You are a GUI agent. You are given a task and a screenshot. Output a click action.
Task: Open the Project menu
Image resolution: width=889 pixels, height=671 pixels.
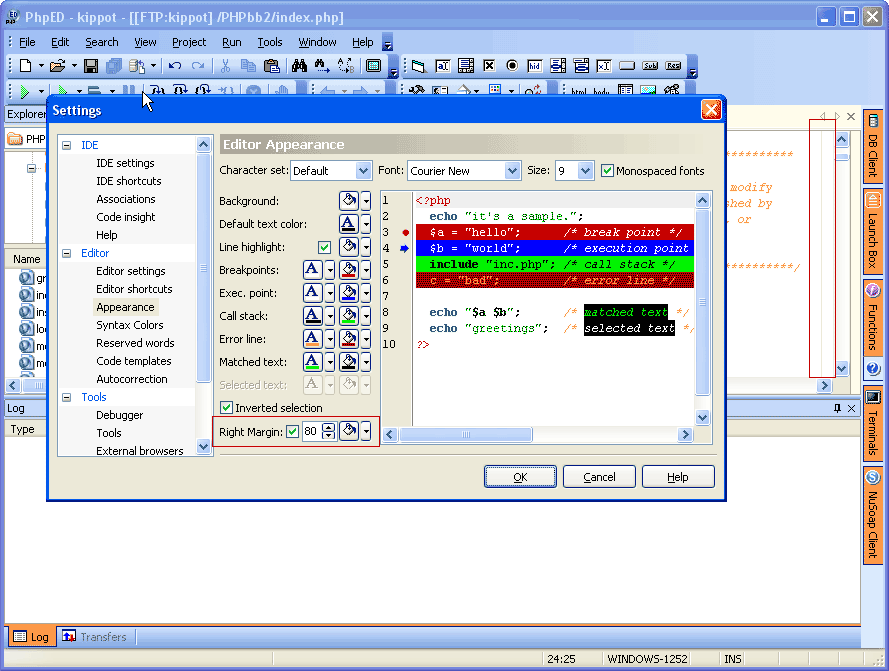tap(189, 43)
